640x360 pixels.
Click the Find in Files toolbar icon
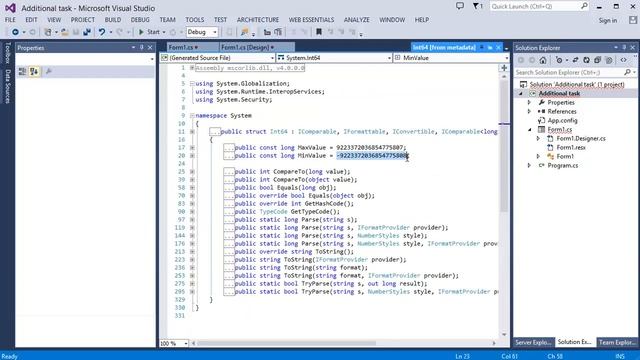pyautogui.click(x=244, y=32)
